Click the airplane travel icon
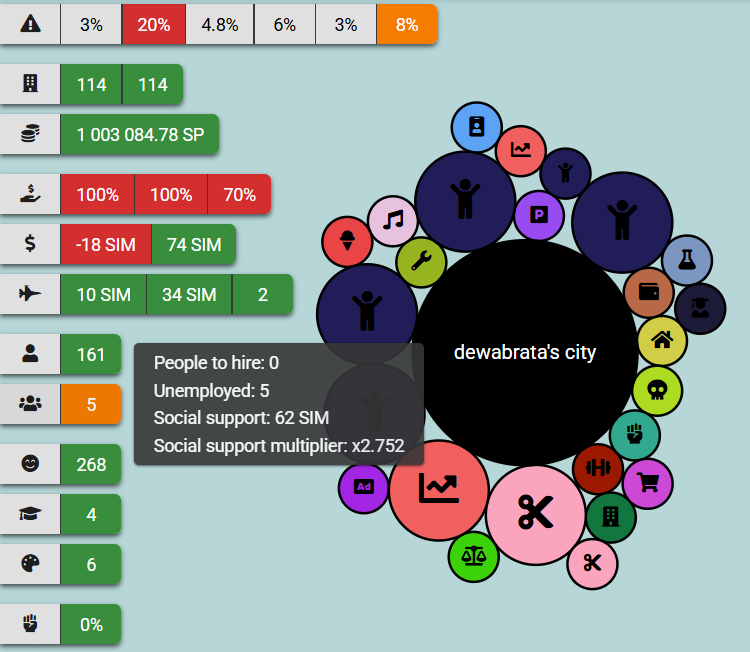 [x=30, y=293]
